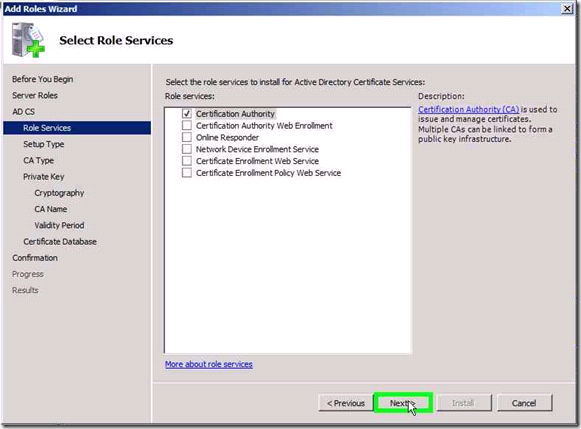Check the Online Responder option

click(x=187, y=137)
